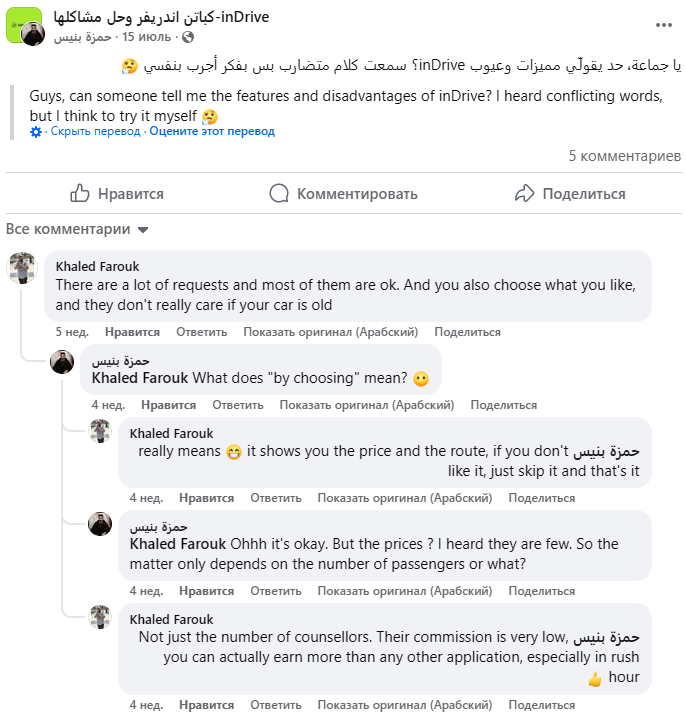Open Khaled Farouk profile name in first comment

tap(98, 267)
